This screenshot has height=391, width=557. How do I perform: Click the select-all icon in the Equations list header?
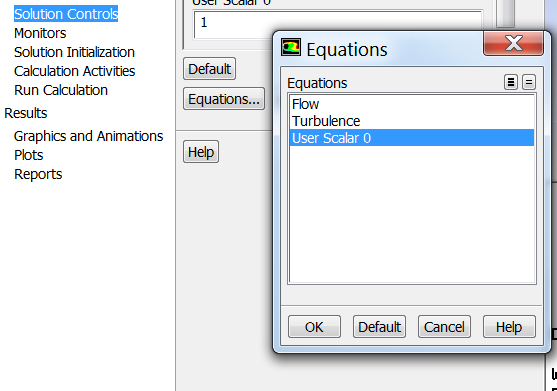point(511,82)
